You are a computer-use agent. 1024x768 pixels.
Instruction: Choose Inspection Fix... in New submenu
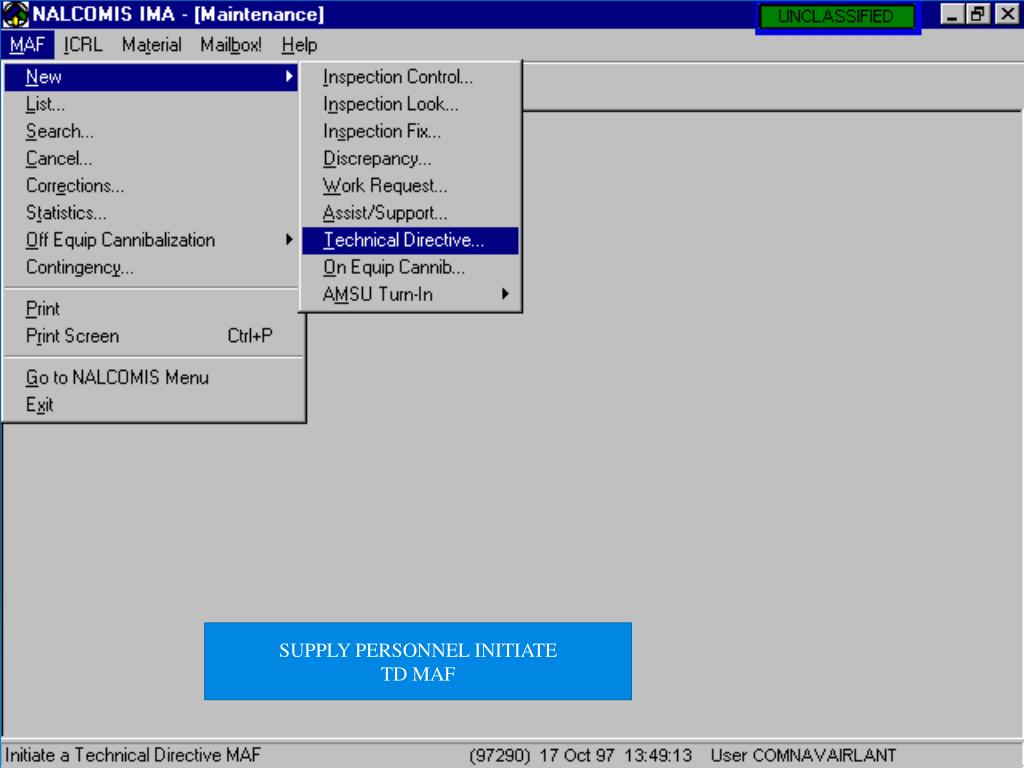click(410, 131)
